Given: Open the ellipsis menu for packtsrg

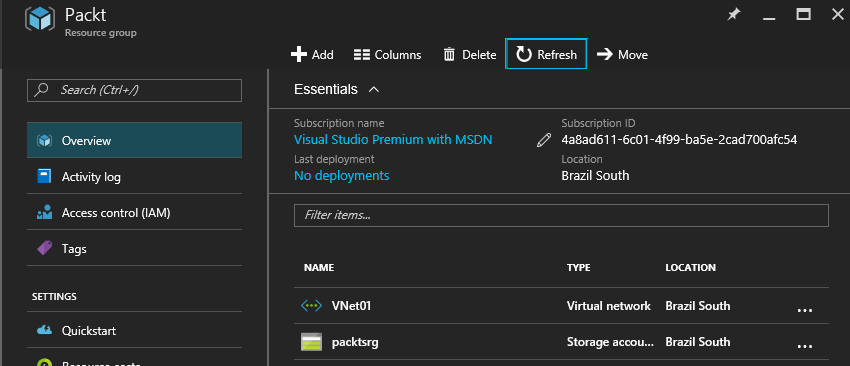Looking at the screenshot, I should (x=804, y=346).
